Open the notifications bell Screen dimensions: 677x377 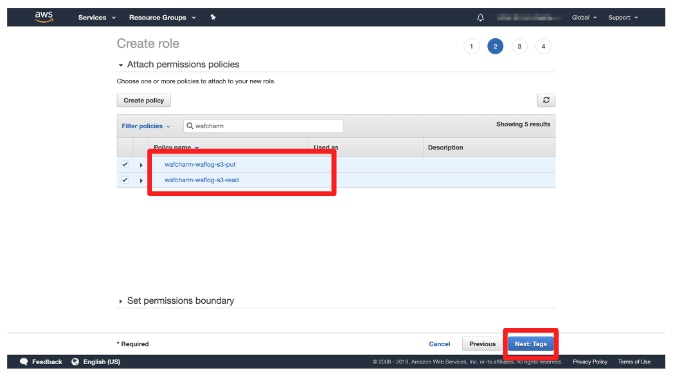[480, 18]
